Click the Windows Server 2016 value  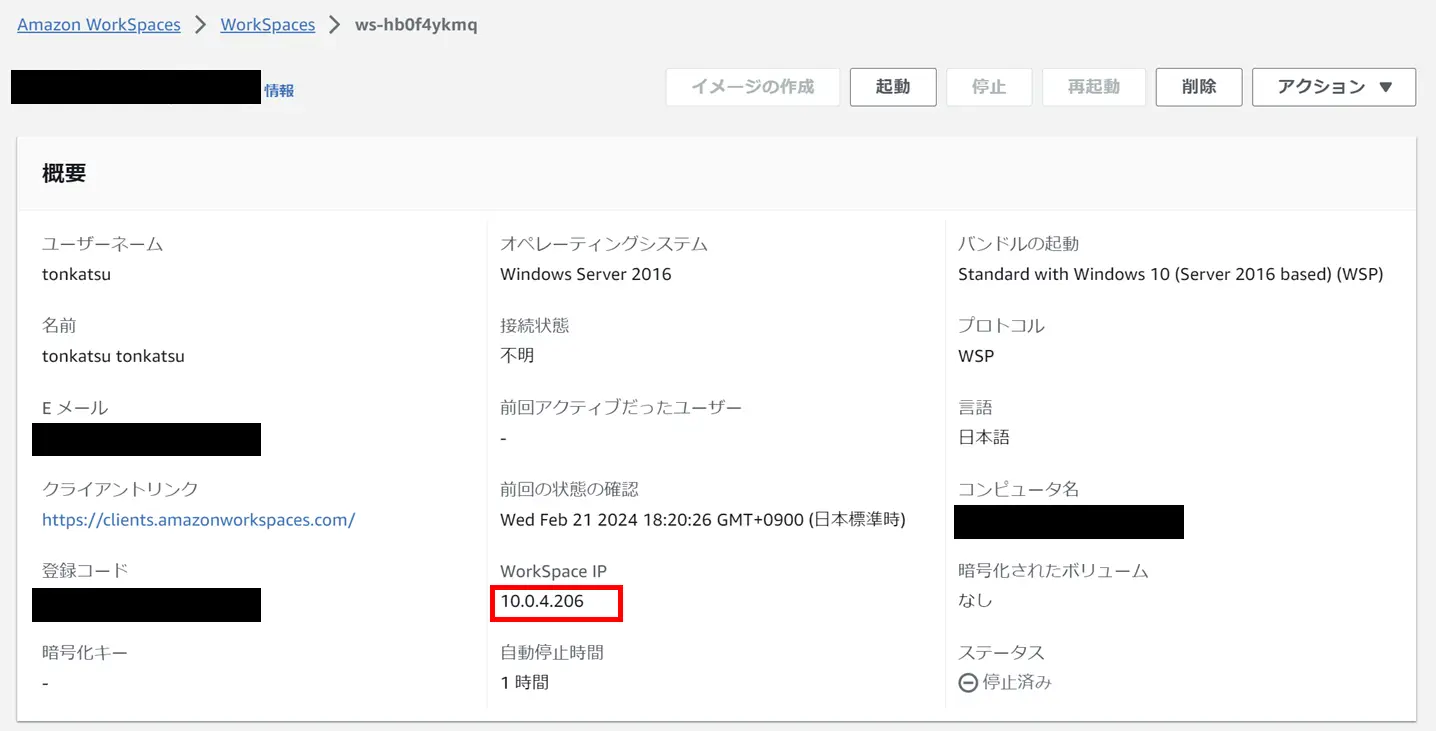tap(586, 274)
